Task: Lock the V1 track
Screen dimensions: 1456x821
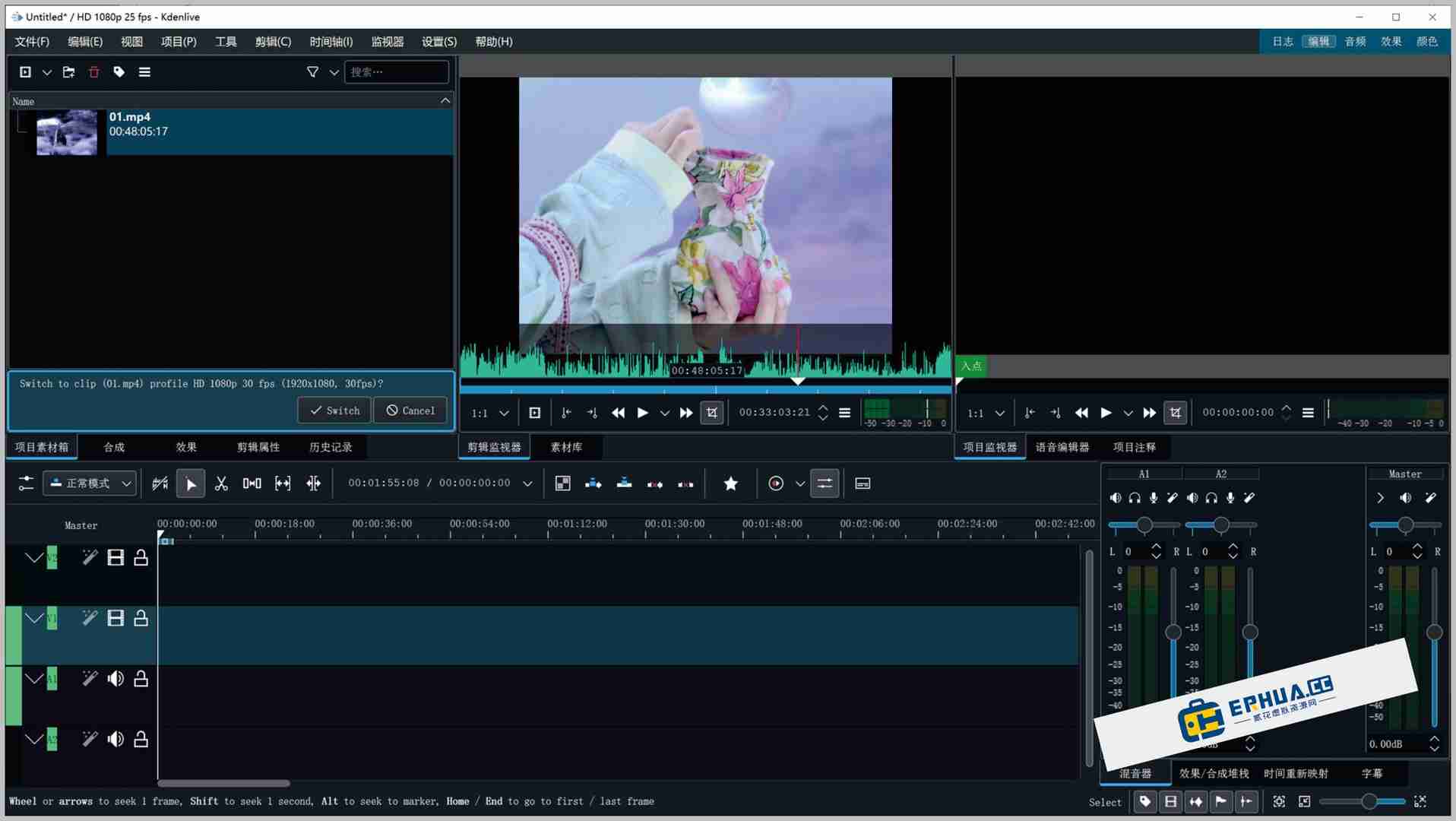Action: (141, 618)
